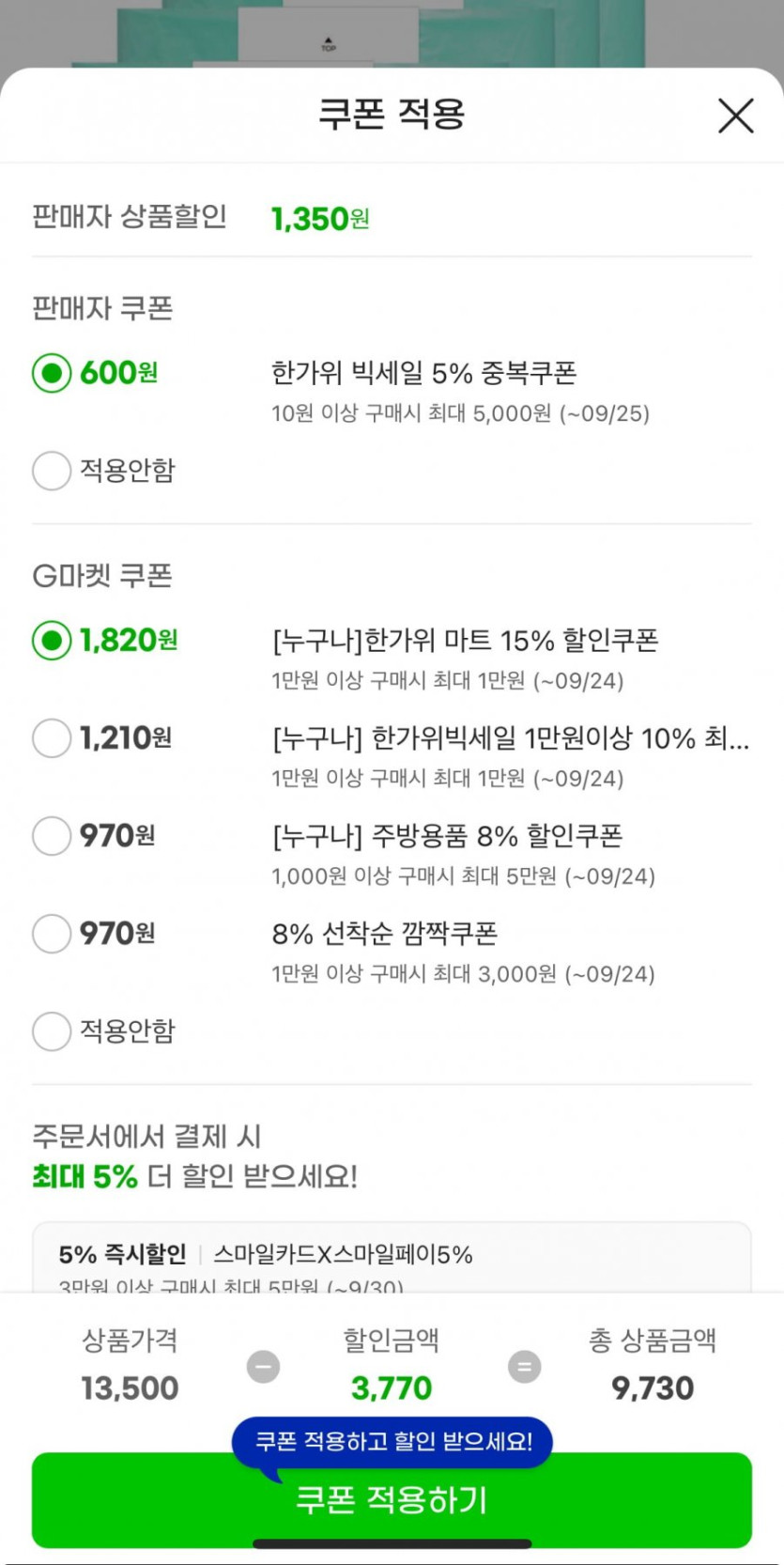Choose 적용안함 under G마켓 쿠폰

click(x=52, y=1031)
